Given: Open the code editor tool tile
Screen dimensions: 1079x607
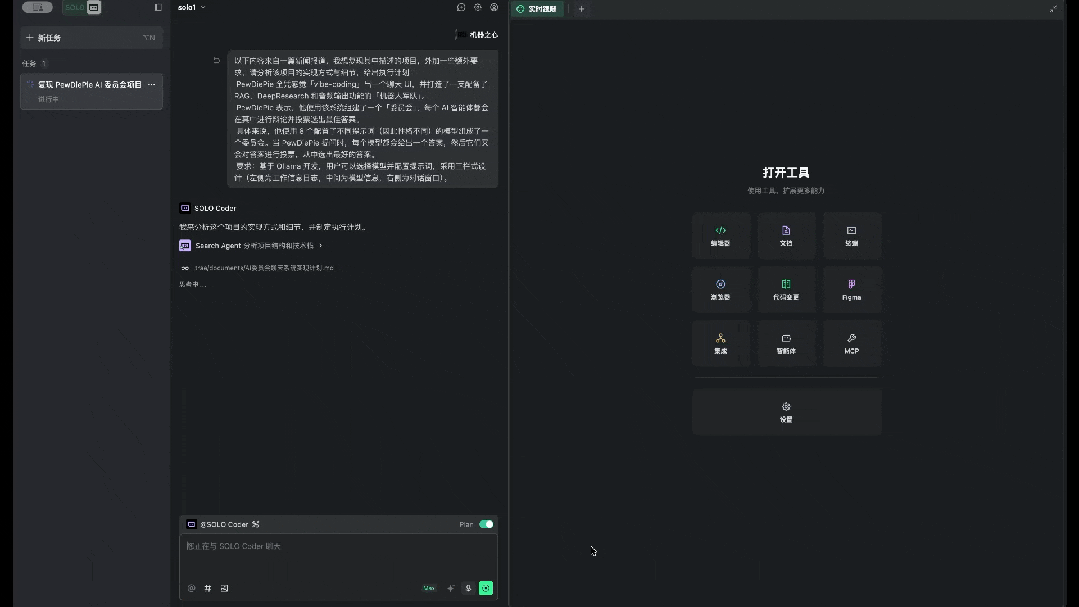Looking at the screenshot, I should [x=720, y=236].
